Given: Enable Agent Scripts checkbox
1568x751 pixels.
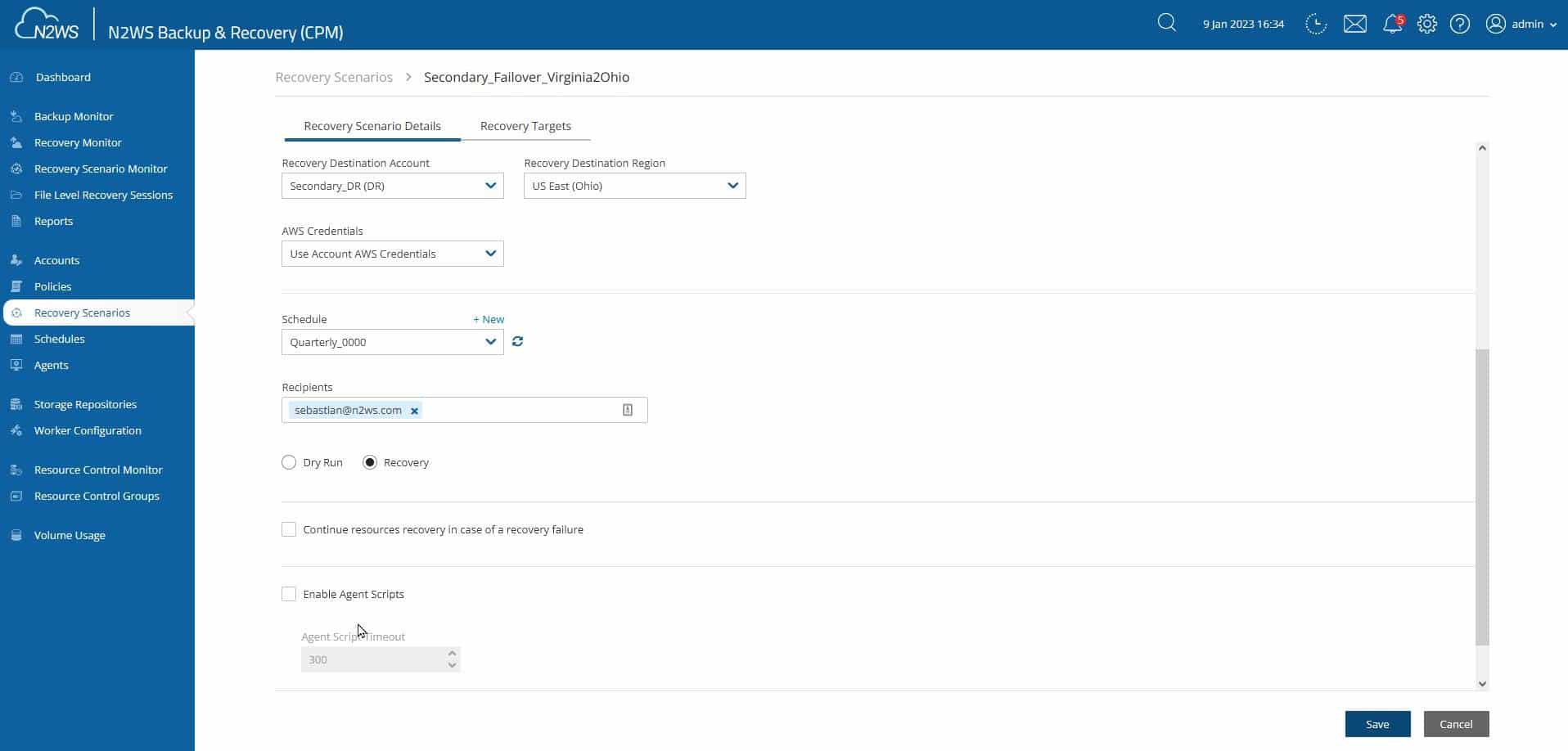Looking at the screenshot, I should (x=288, y=594).
